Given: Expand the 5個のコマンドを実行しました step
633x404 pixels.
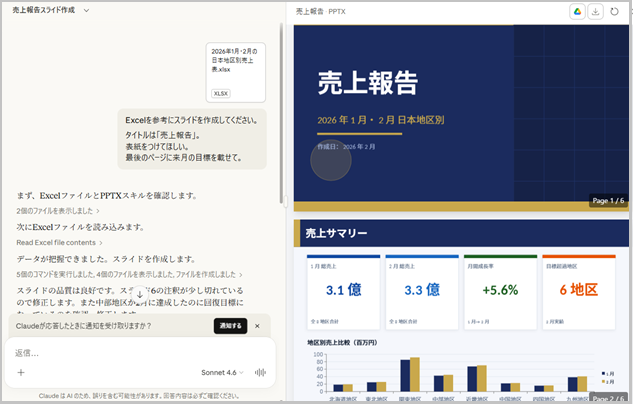Looking at the screenshot, I should coord(128,274).
